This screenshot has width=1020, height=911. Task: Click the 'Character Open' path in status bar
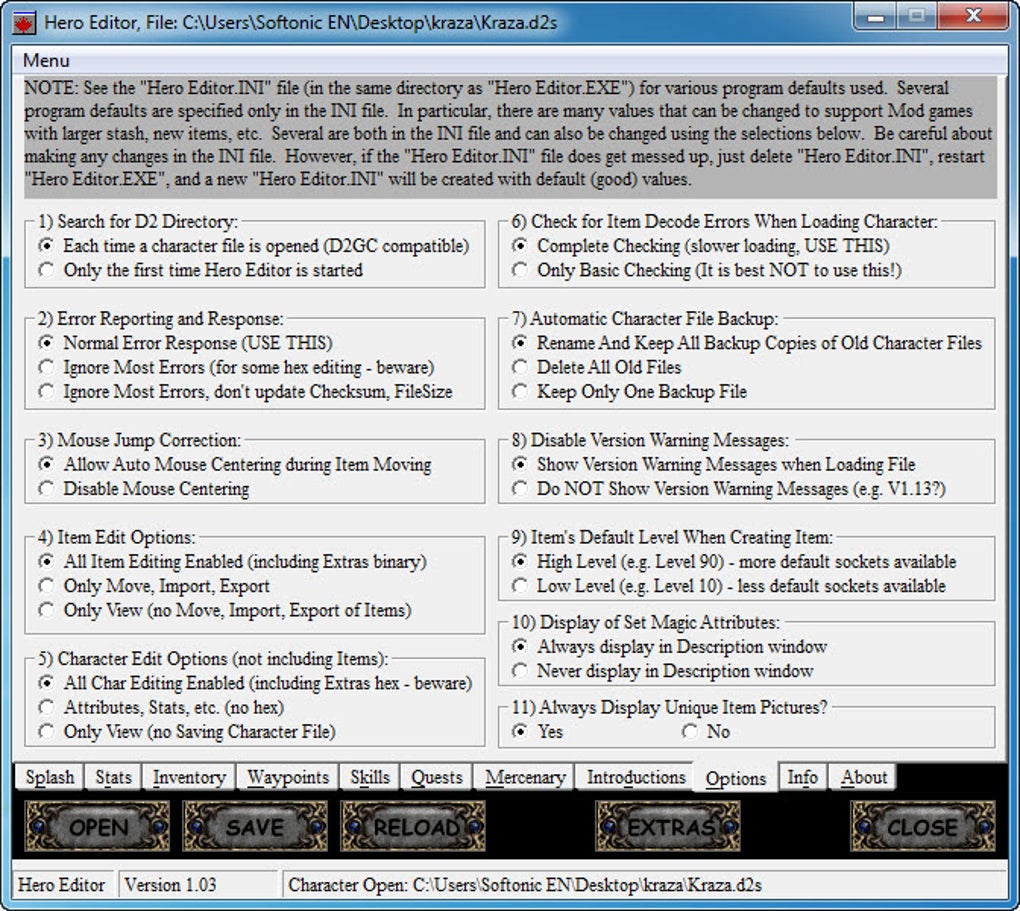pyautogui.click(x=525, y=885)
